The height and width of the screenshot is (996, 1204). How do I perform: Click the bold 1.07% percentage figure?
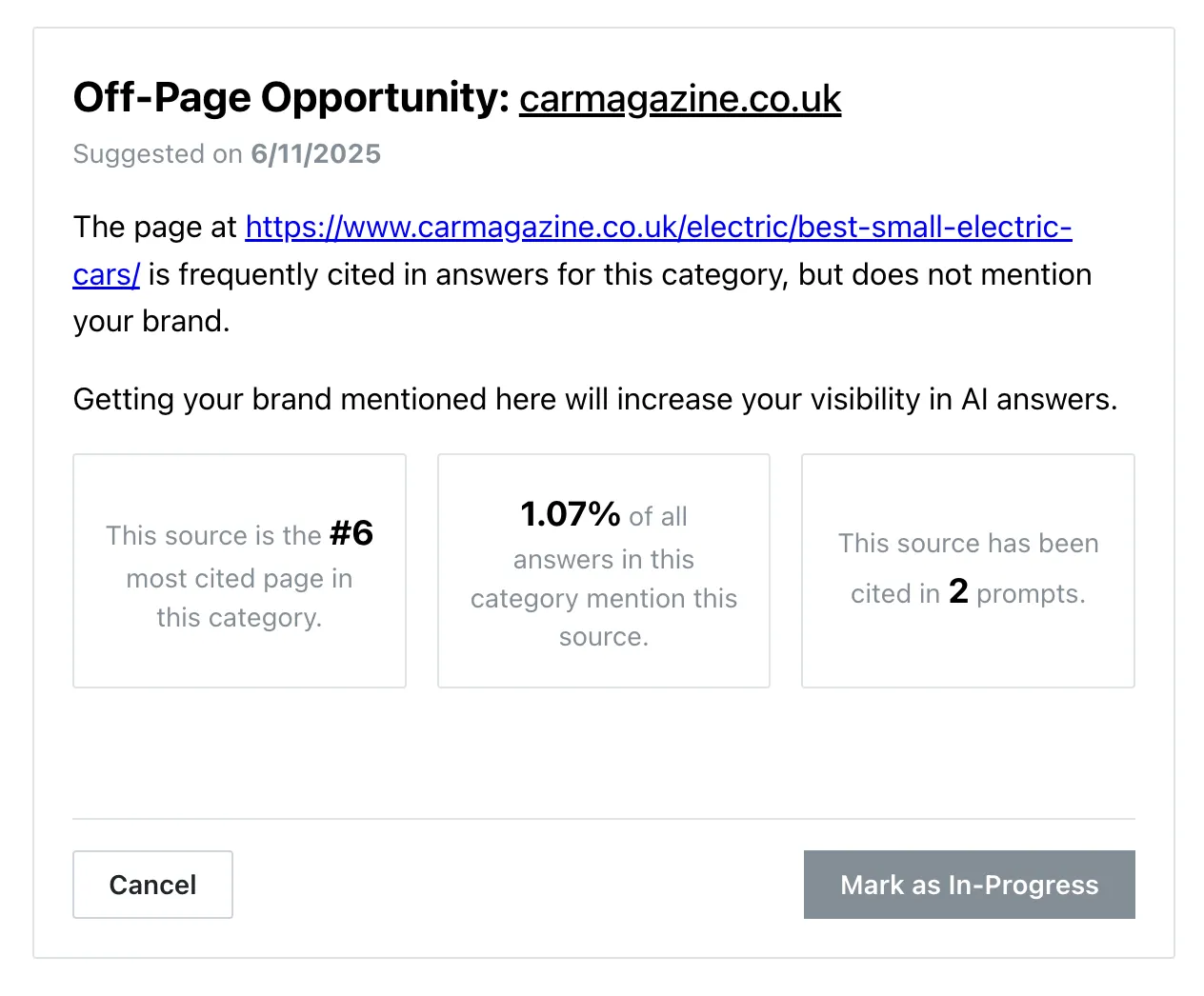(x=571, y=514)
